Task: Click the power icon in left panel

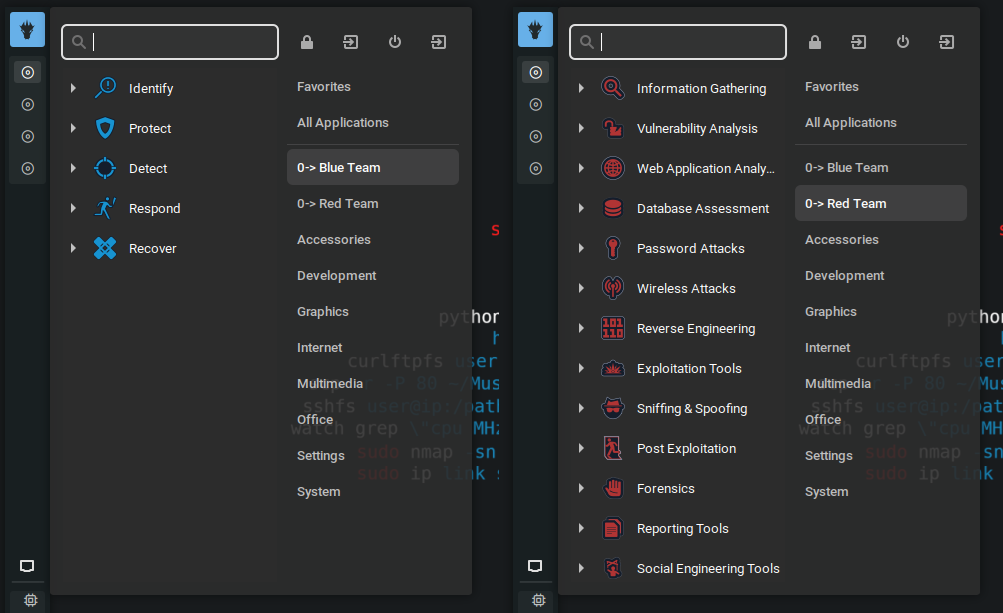Action: pyautogui.click(x=394, y=42)
